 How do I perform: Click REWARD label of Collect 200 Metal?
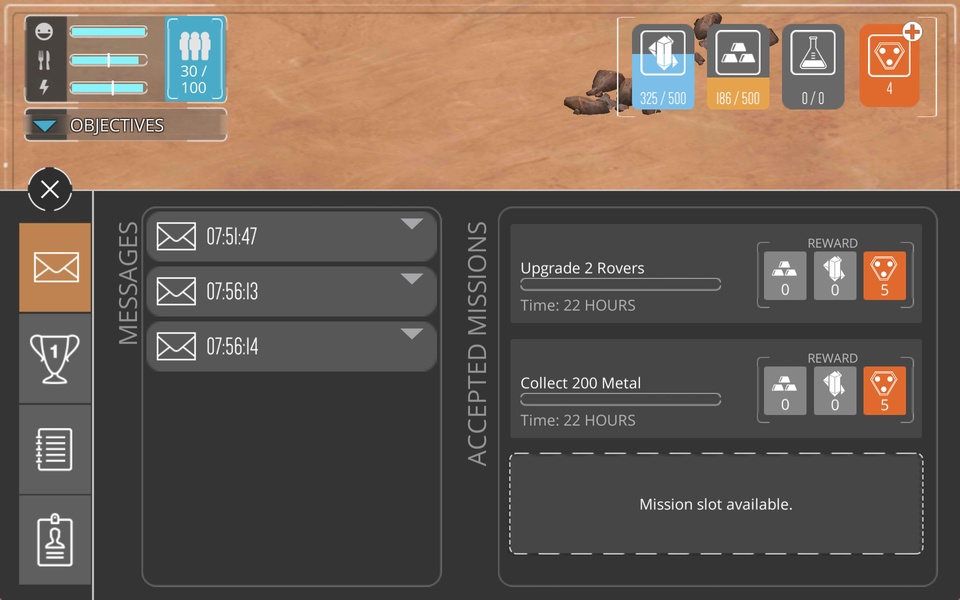pos(833,358)
